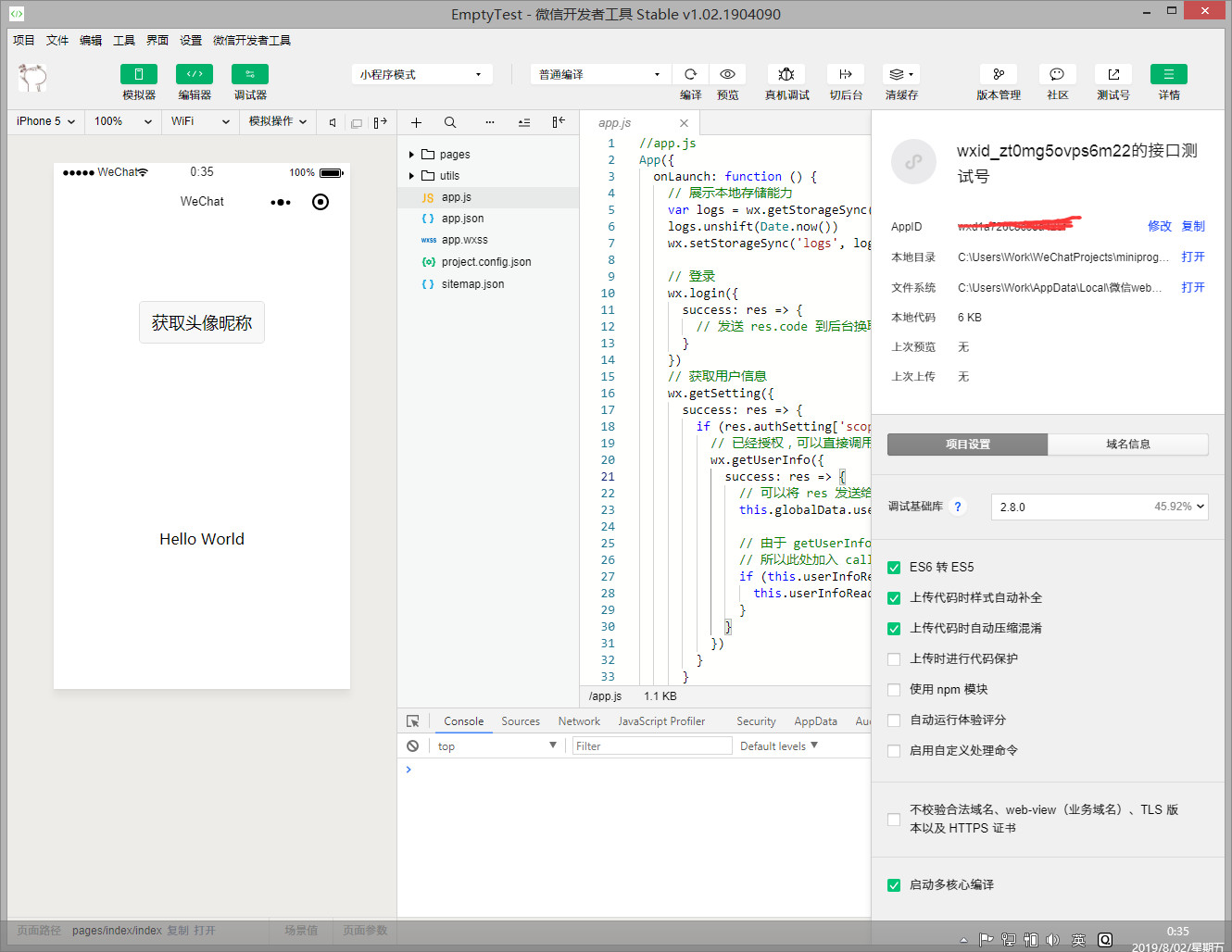
Task: Click the help icon beside 调试基础库
Action: tap(958, 507)
